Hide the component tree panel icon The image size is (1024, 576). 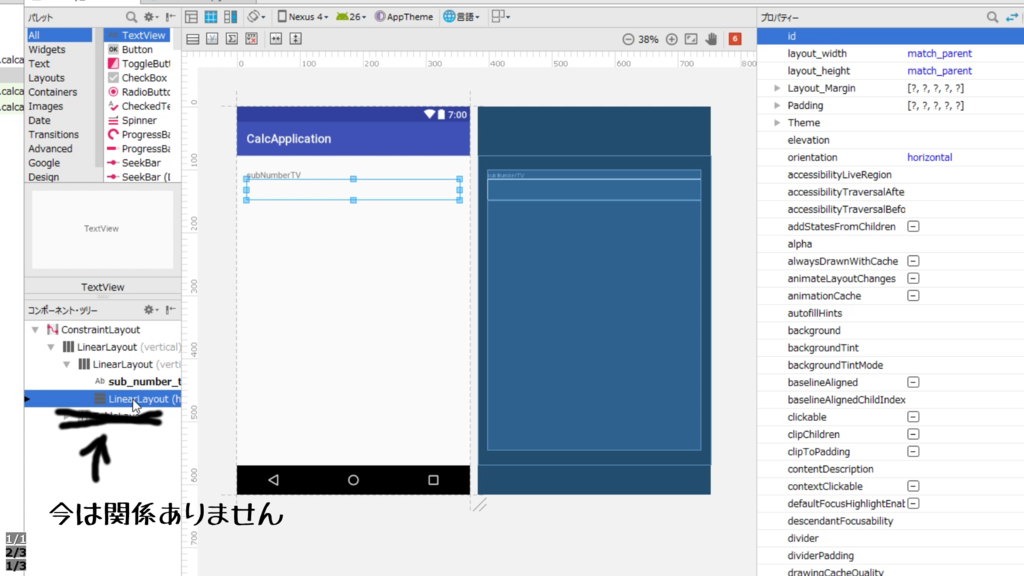coord(170,310)
